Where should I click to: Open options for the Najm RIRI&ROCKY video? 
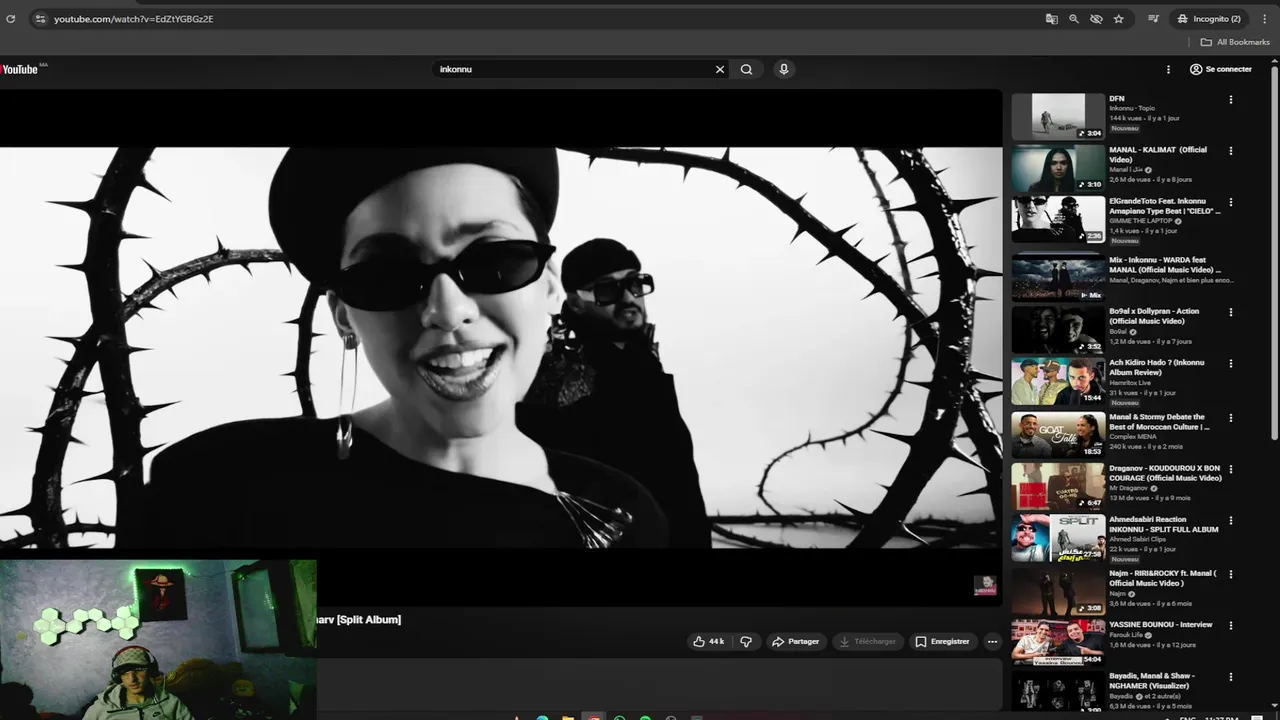pyautogui.click(x=1231, y=574)
